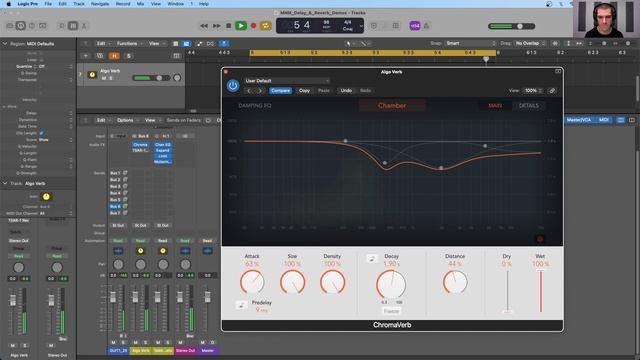
Task: Open the Track menu
Action: tap(79, 4)
